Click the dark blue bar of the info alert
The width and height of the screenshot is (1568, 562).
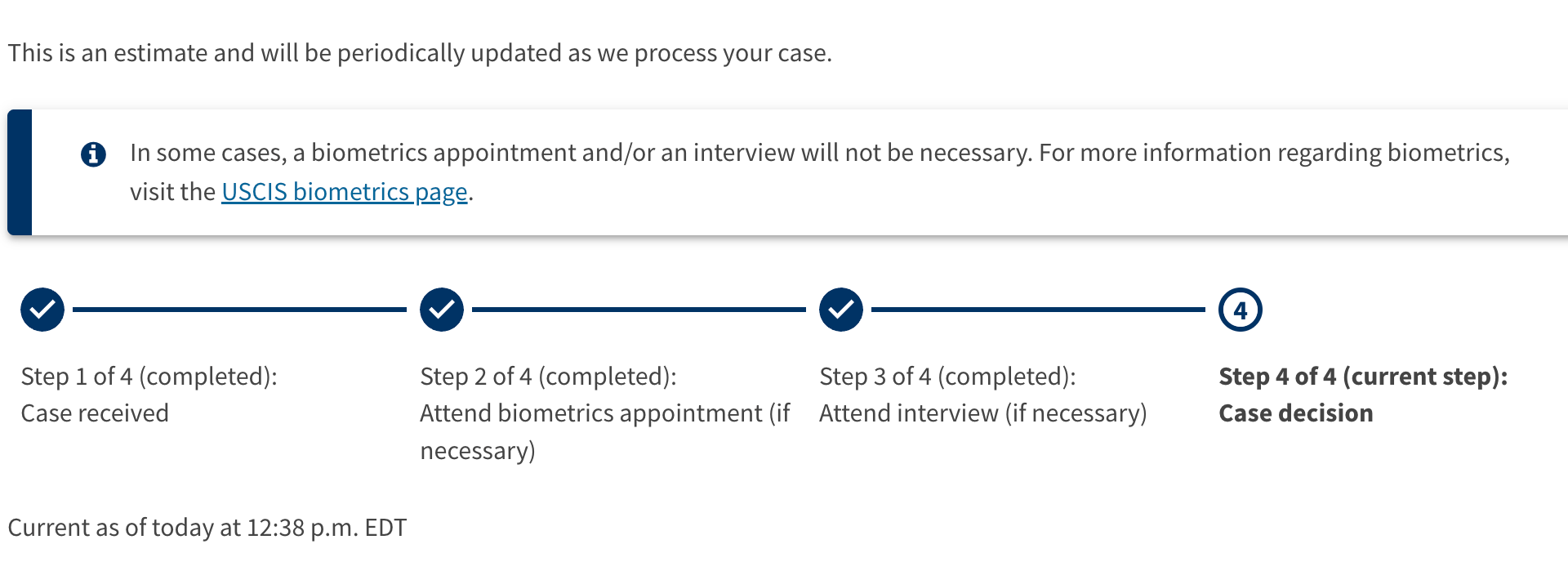click(20, 172)
